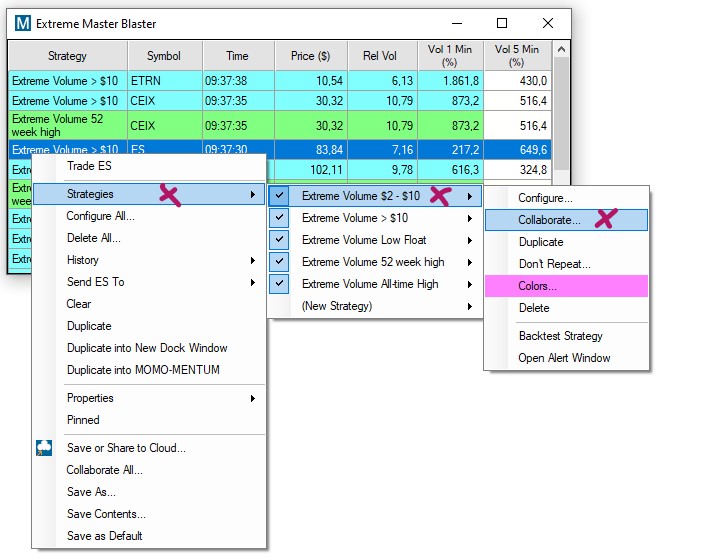Choose Duplicate into MOMO-MENTUM

(143, 370)
